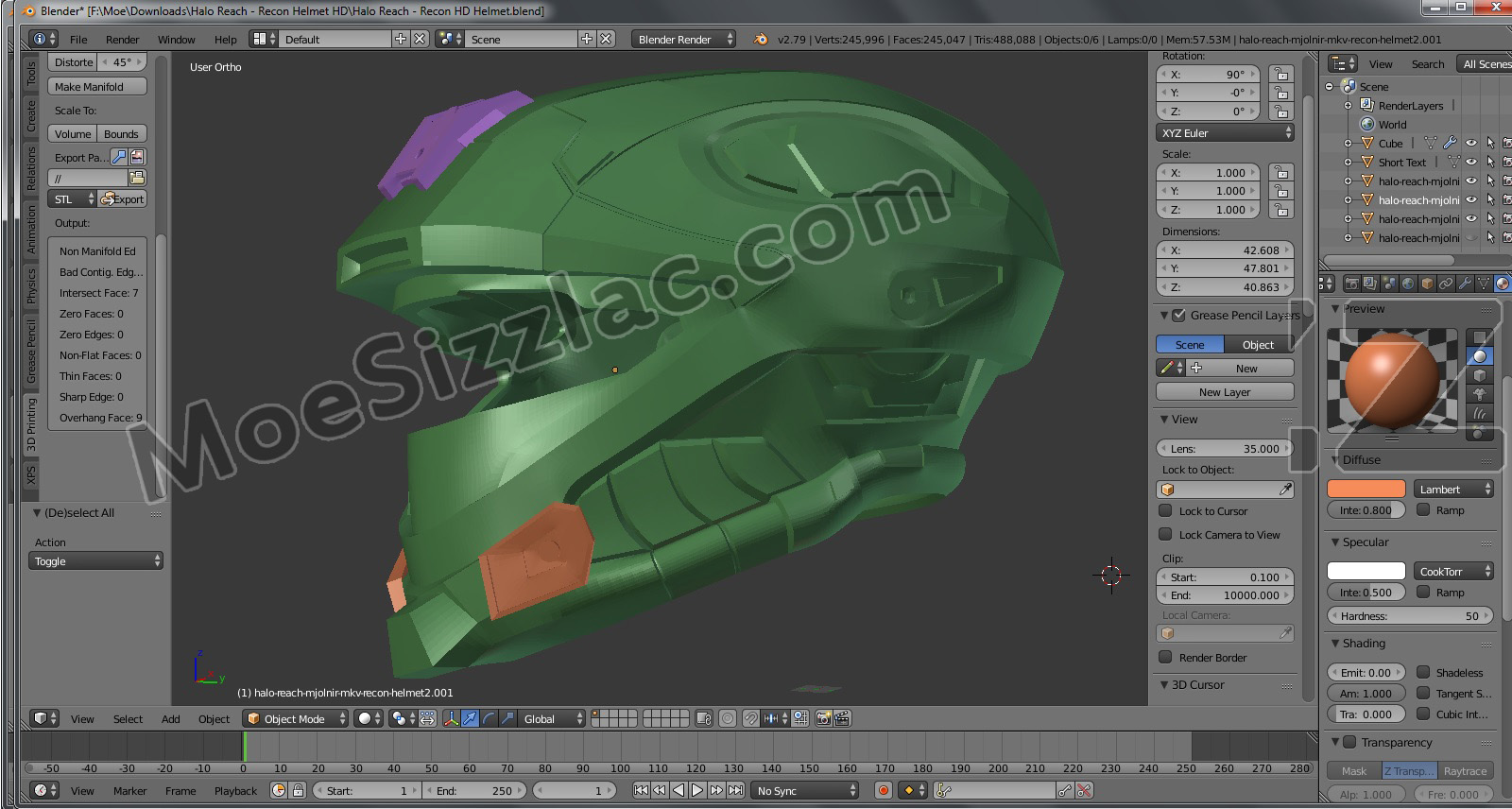This screenshot has height=809, width=1512.
Task: Click the New Layer button
Action: [x=1224, y=392]
